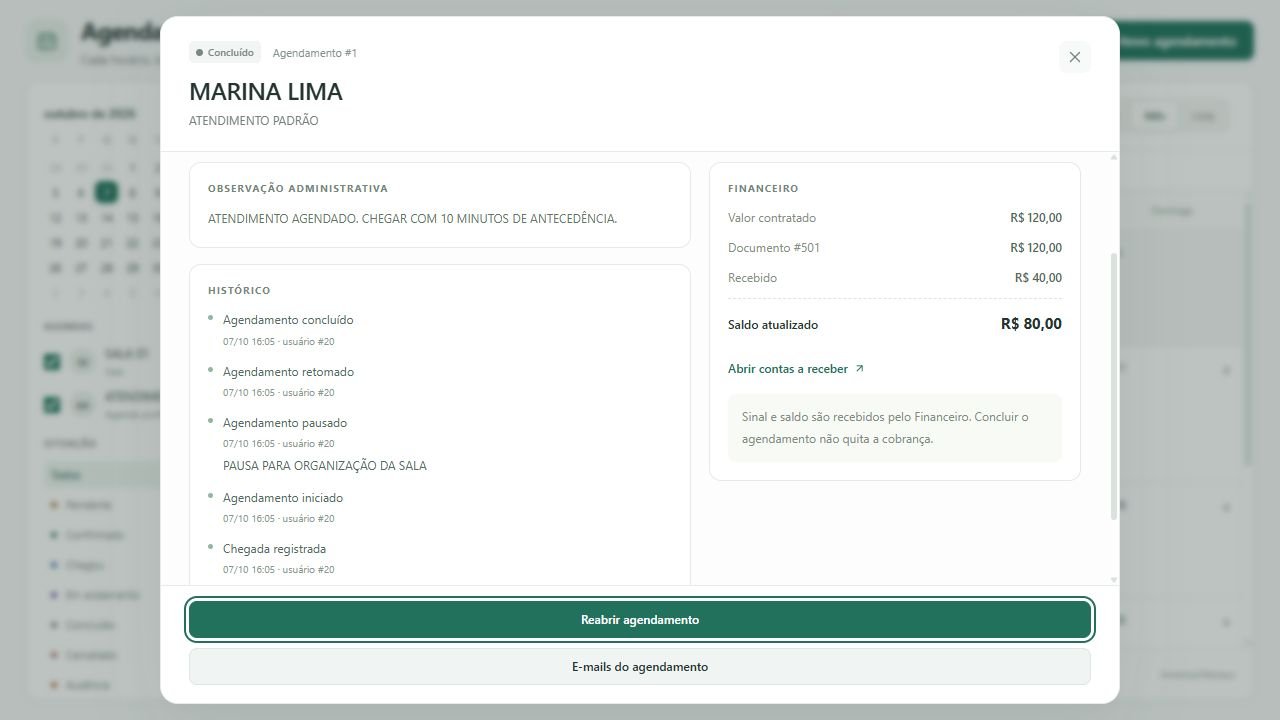Click the 'Documento #501' row label
Image resolution: width=1280 pixels, height=720 pixels.
coord(774,248)
